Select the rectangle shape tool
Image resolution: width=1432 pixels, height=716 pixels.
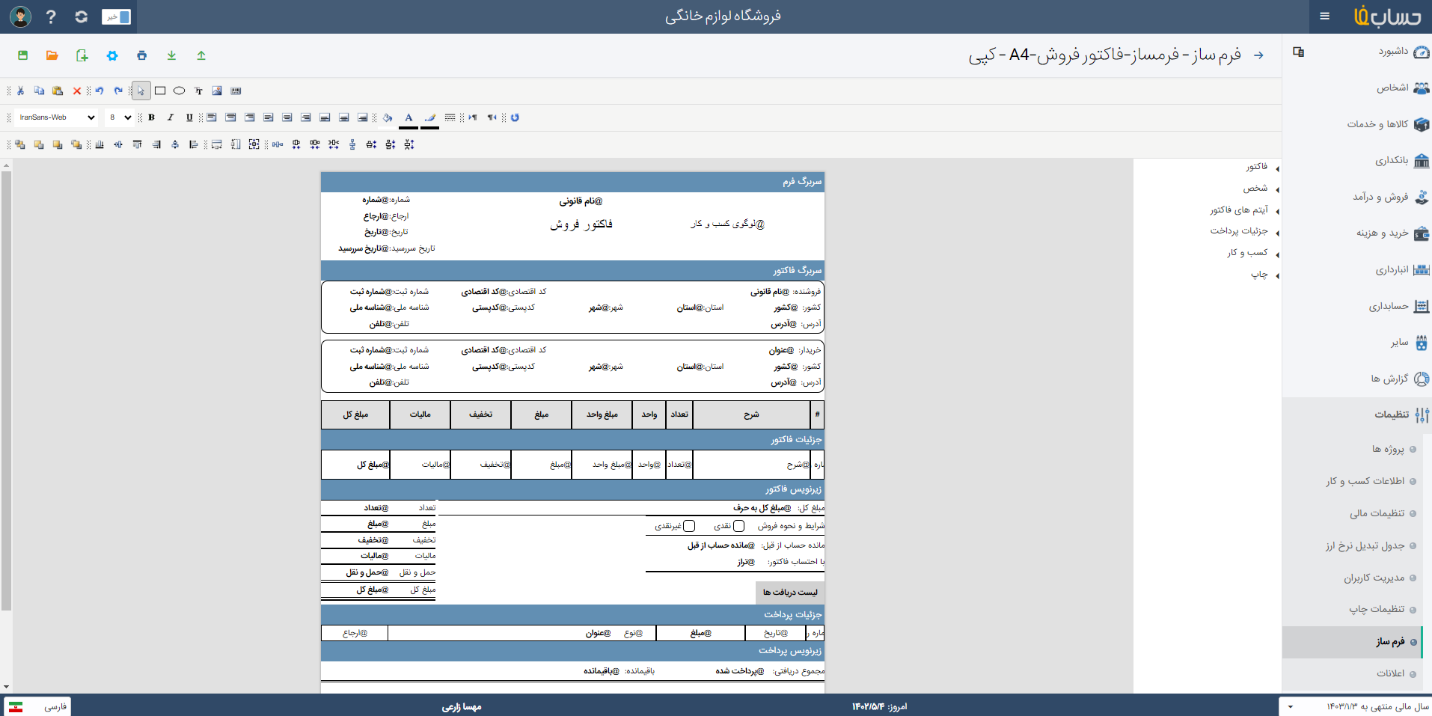[x=160, y=91]
